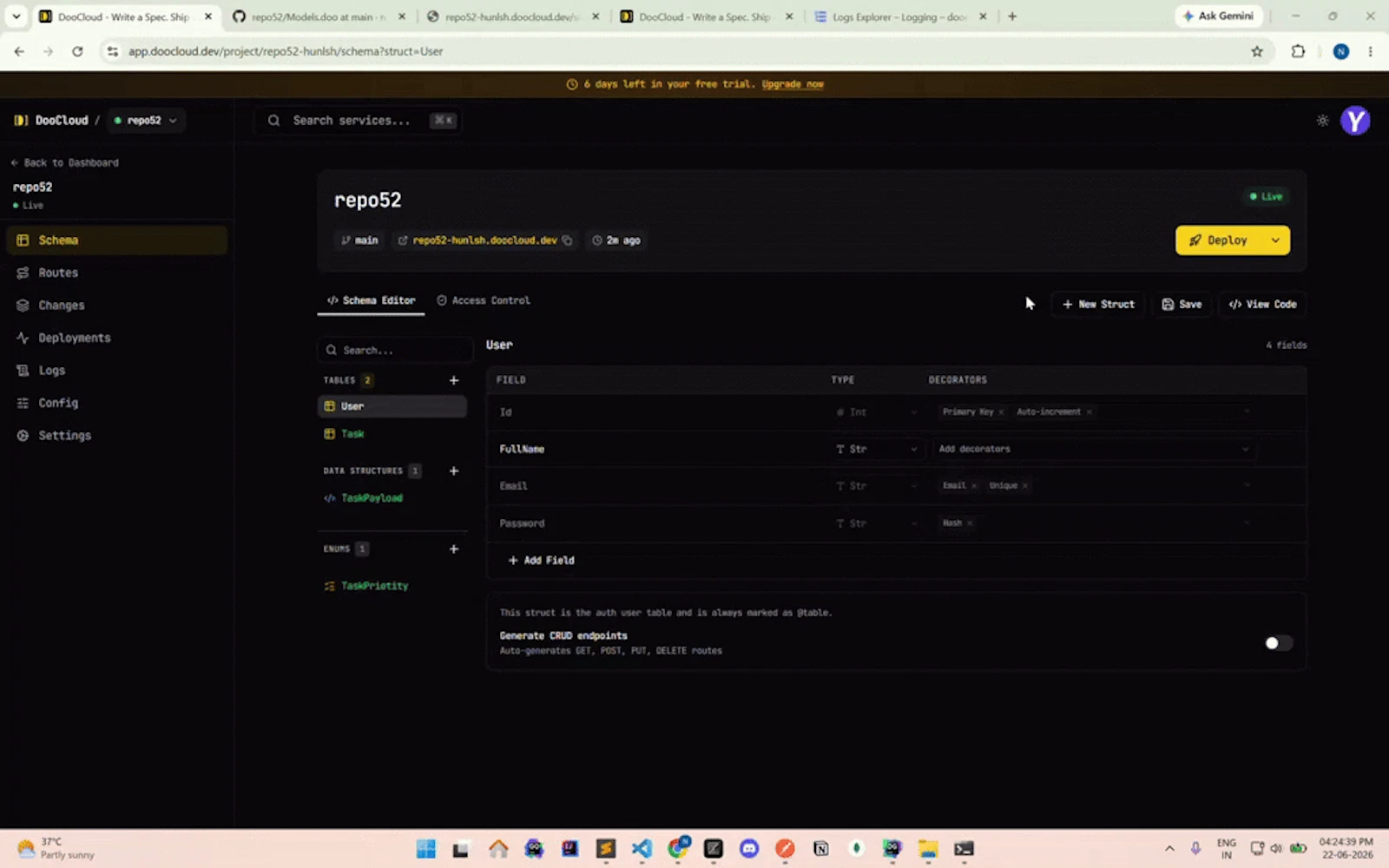The height and width of the screenshot is (868, 1389).
Task: Remove the Unique decorator
Action: point(1025,486)
